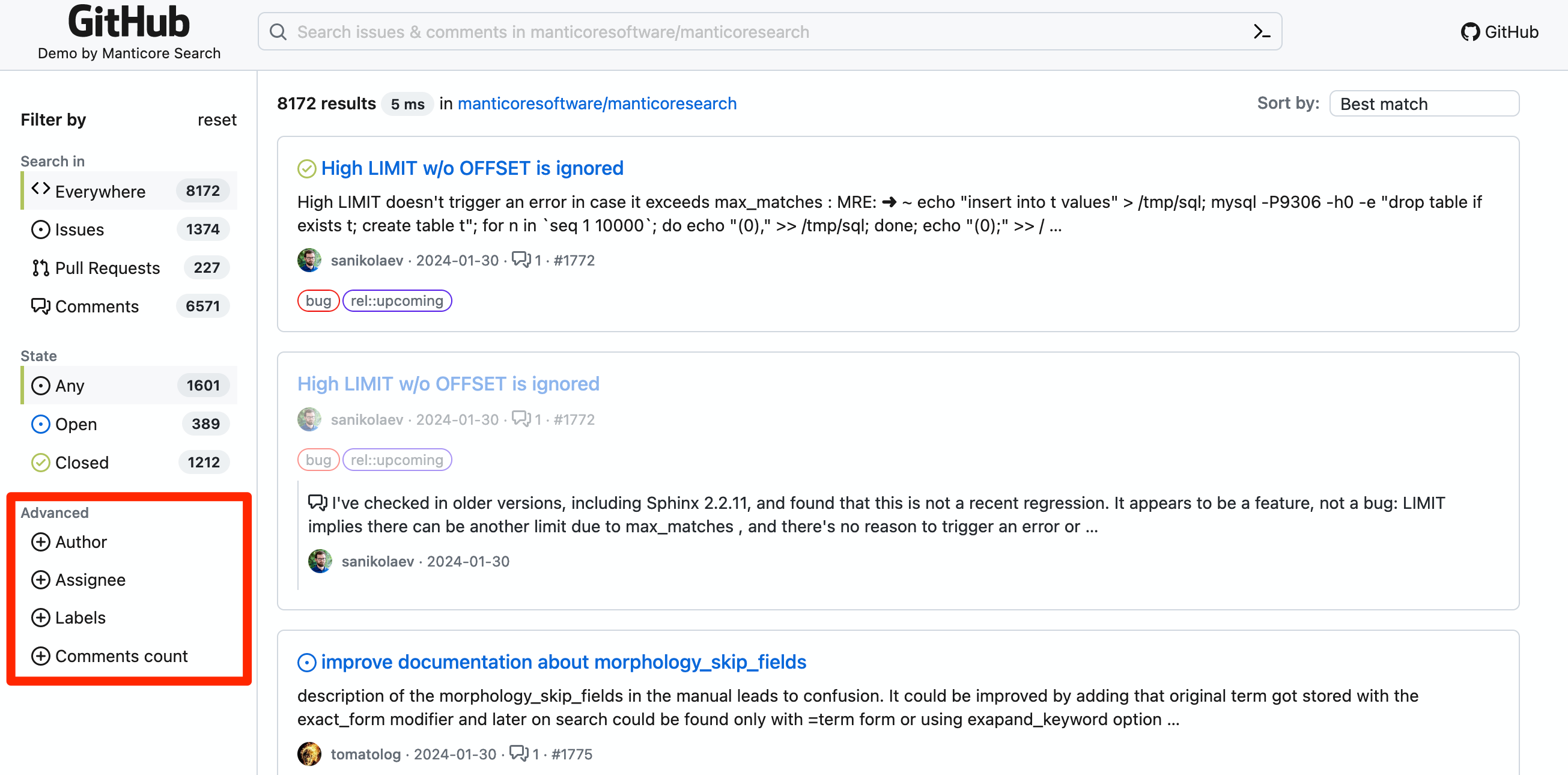Click the 6571 count badge next to Comments
Viewport: 1568px width, 775px height.
[202, 306]
